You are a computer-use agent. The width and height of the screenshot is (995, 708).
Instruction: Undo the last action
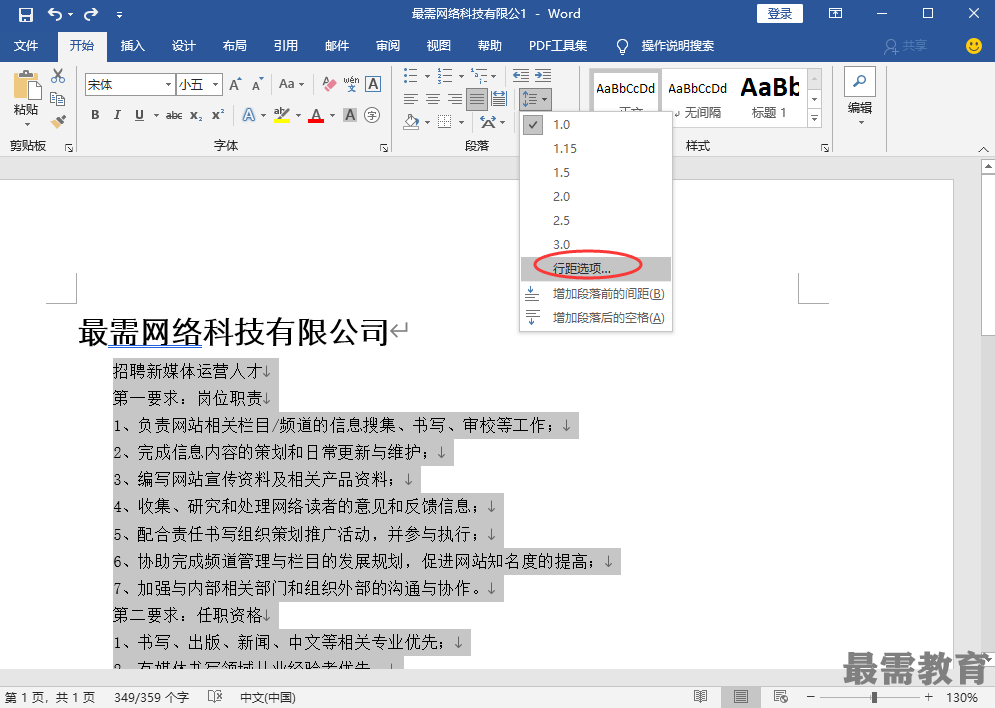[x=55, y=14]
